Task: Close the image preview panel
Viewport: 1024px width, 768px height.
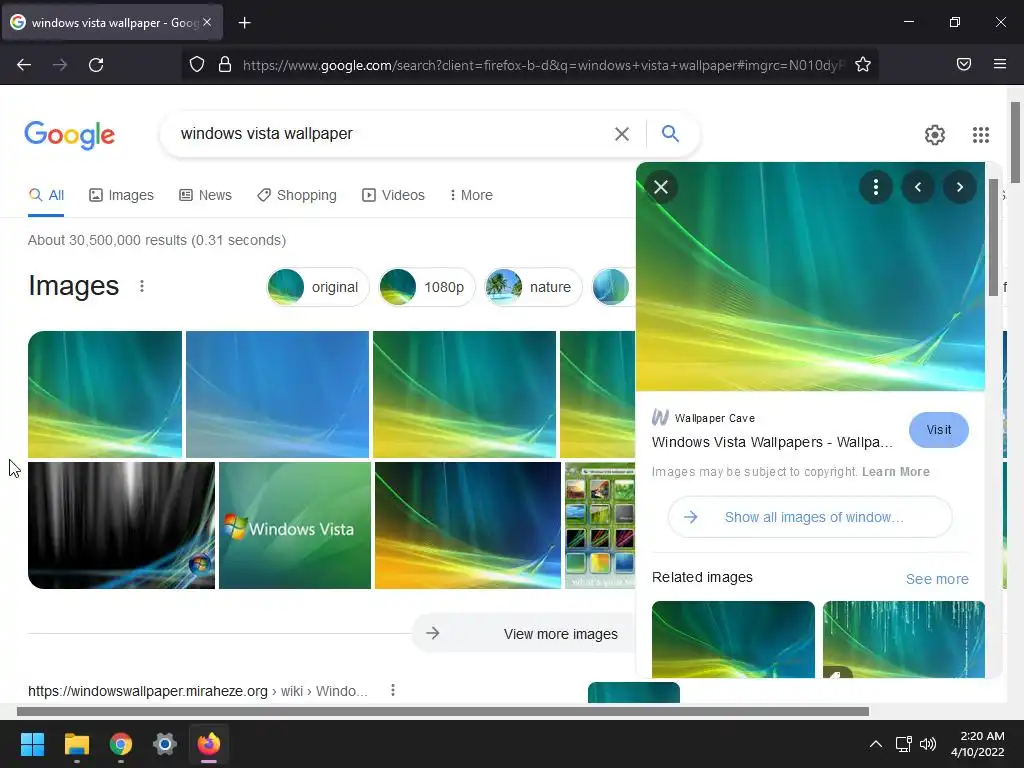Action: coord(661,187)
